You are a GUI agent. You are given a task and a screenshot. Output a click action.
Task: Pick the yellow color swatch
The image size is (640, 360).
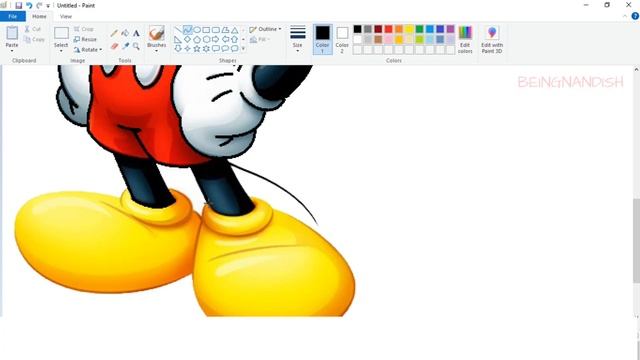(x=409, y=29)
